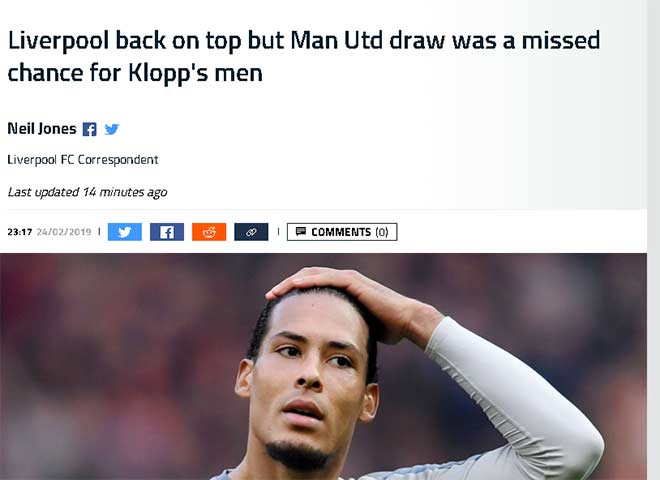Open author Neil Jones's name link

tap(42, 128)
